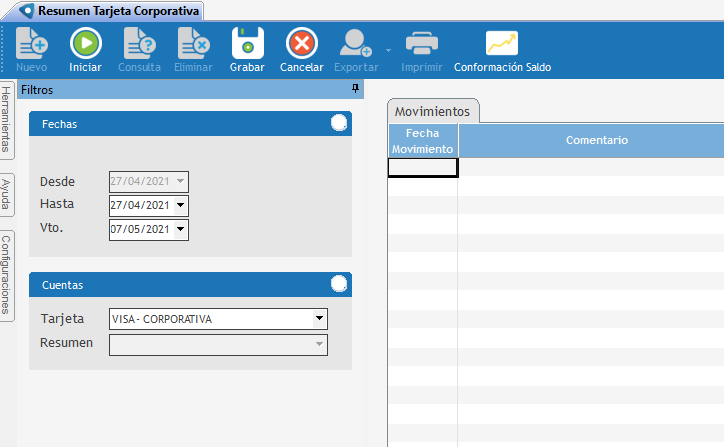Select the Movimientos tab
The width and height of the screenshot is (724, 447).
434,111
